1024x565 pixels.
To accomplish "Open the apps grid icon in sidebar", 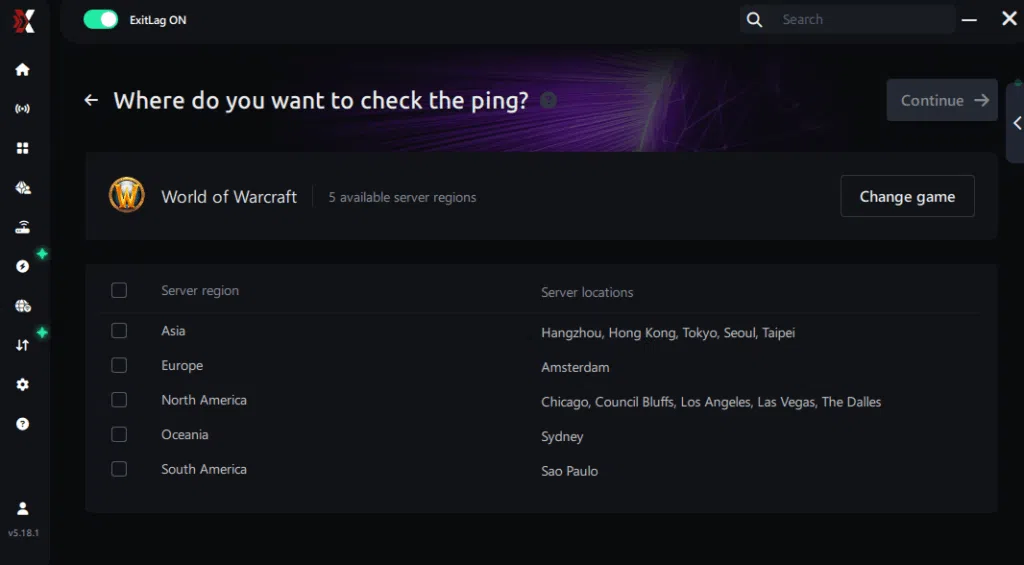I will (22, 148).
